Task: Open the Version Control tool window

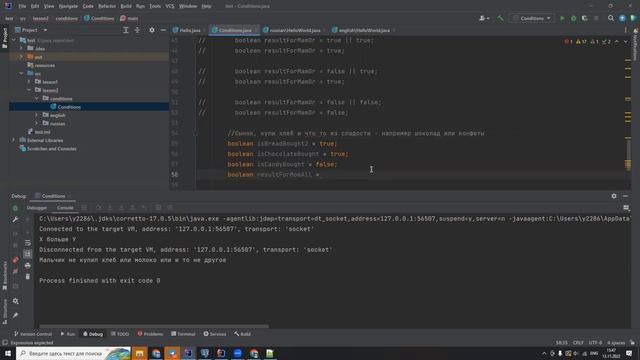Action: coord(33,334)
